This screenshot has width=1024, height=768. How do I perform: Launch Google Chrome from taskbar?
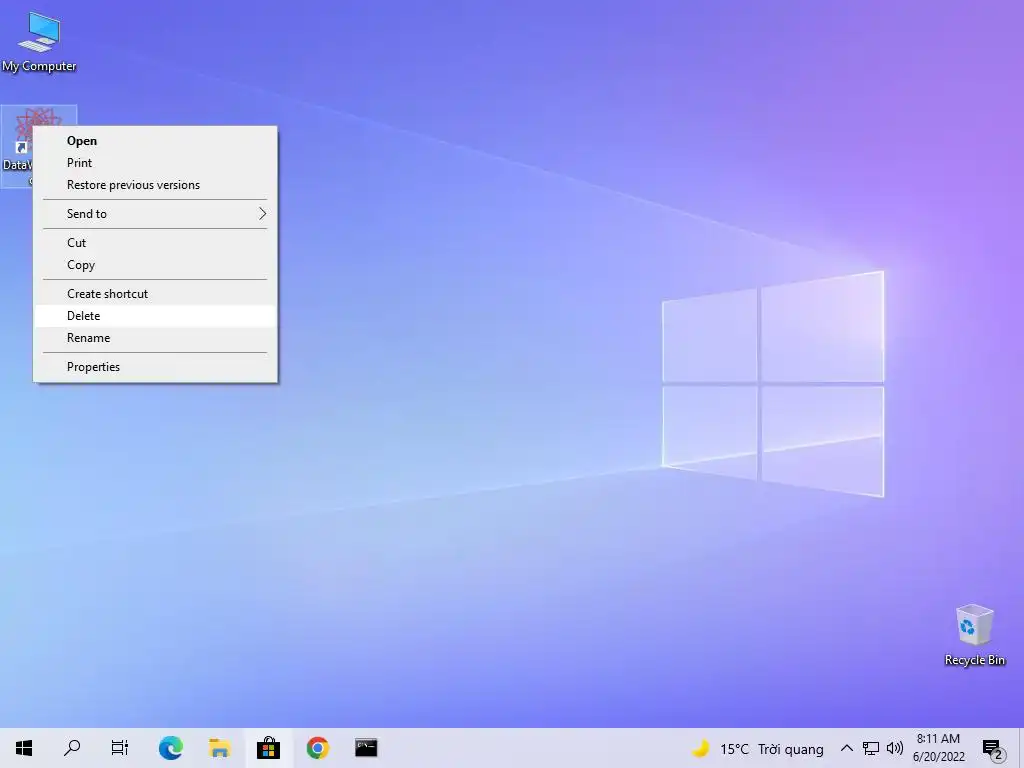[317, 748]
